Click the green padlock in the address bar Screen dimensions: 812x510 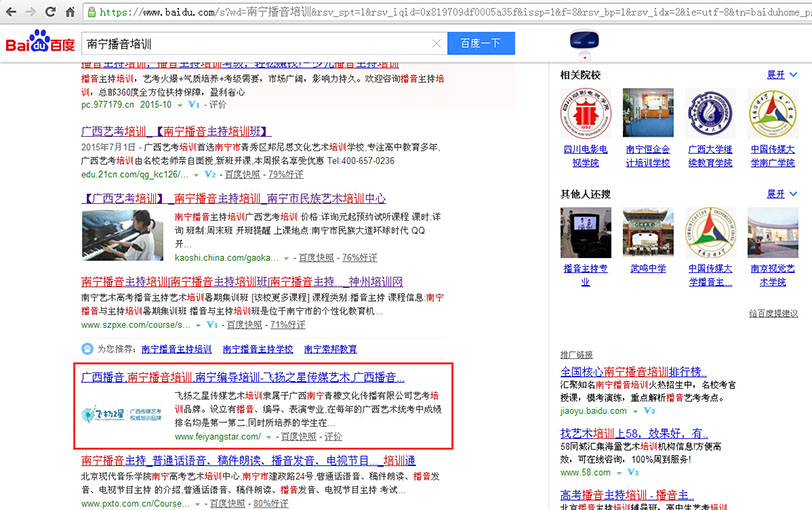[x=92, y=12]
